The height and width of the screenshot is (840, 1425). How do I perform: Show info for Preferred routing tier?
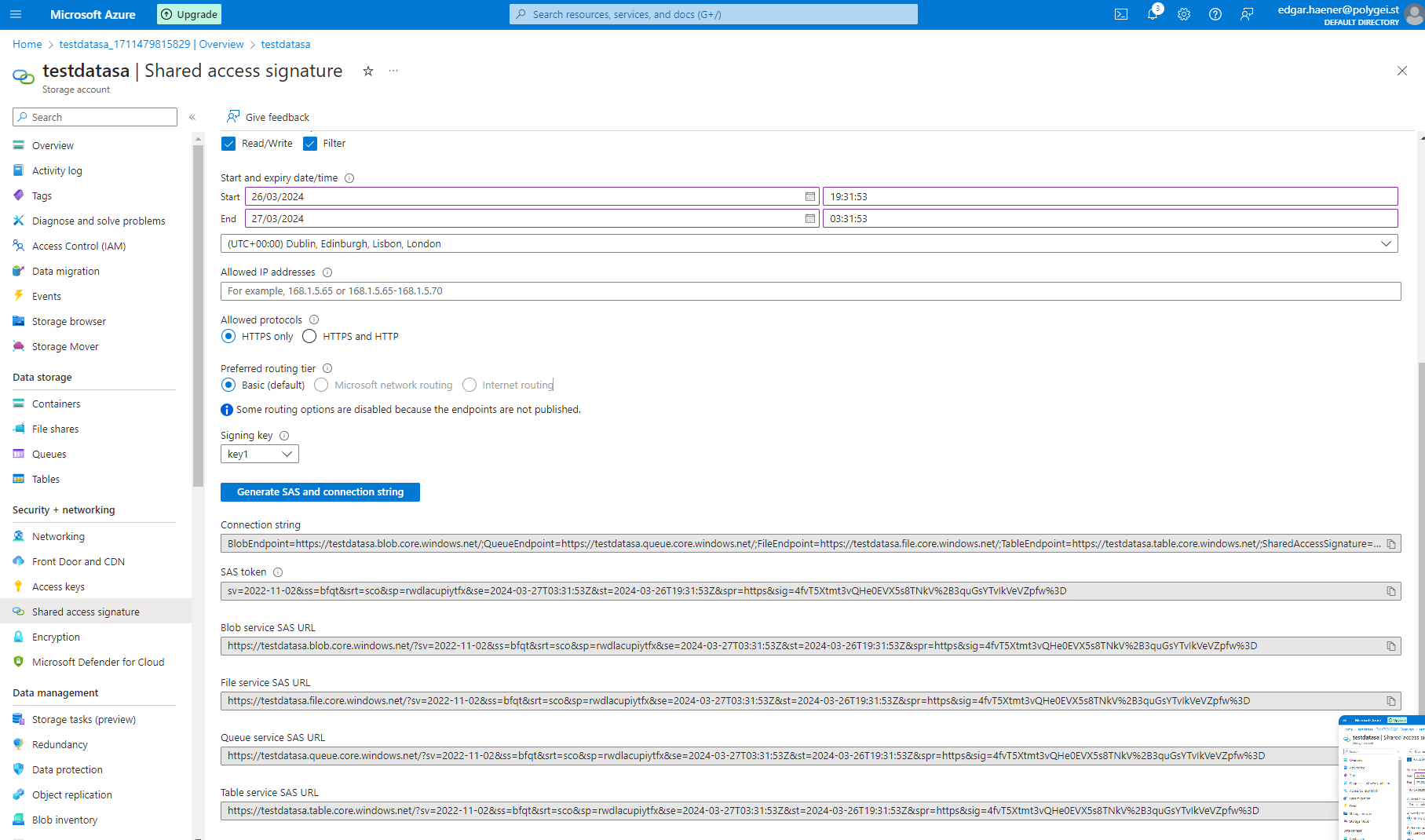pos(327,368)
